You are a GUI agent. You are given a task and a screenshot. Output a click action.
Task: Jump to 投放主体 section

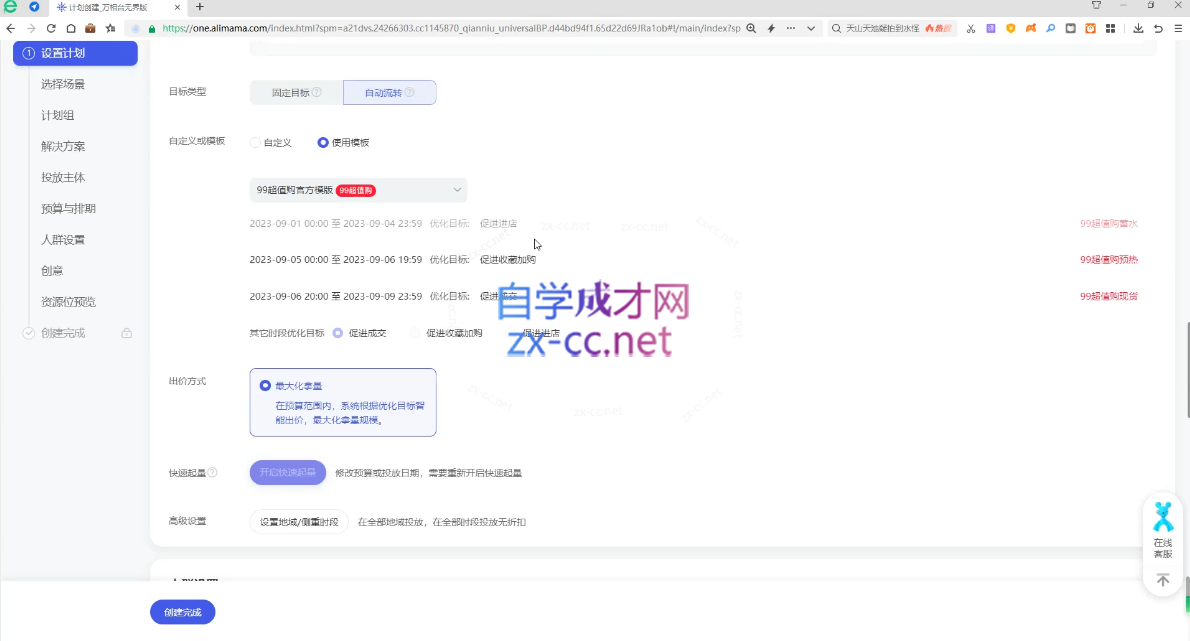(x=63, y=178)
